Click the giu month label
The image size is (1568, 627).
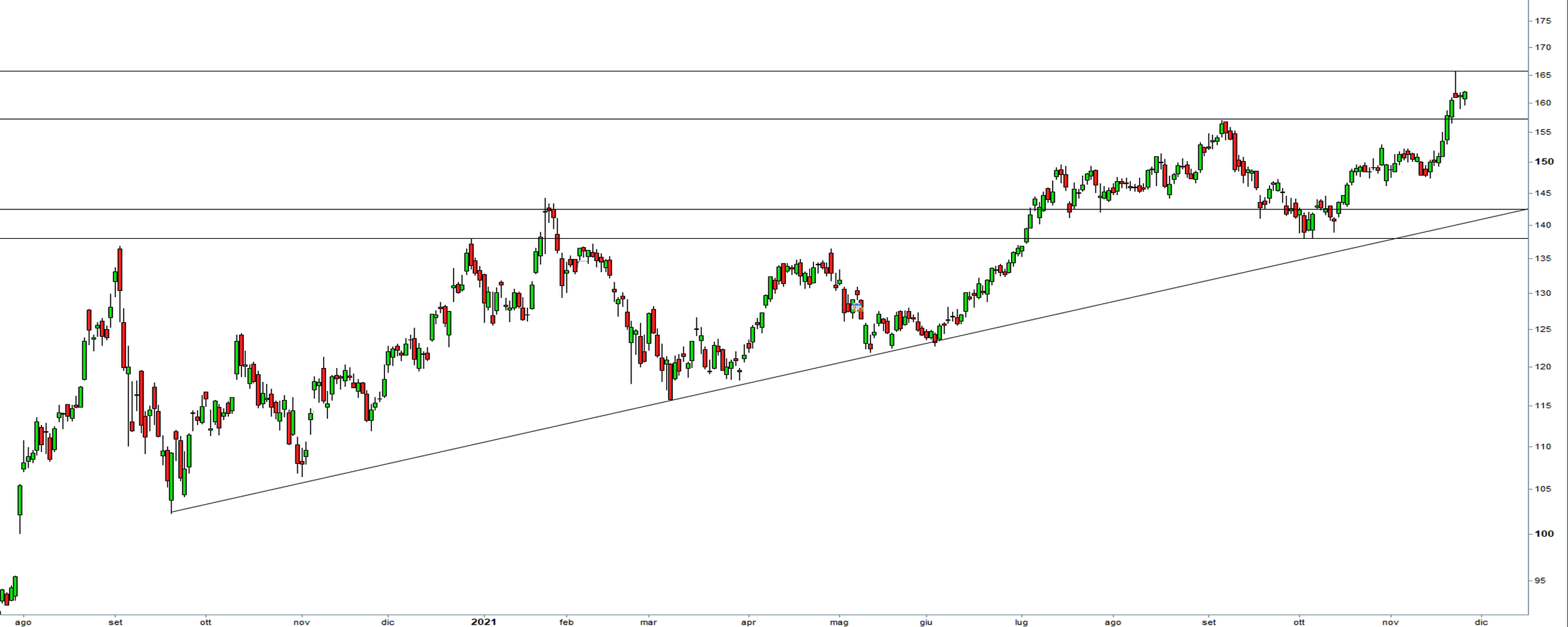coord(926,622)
